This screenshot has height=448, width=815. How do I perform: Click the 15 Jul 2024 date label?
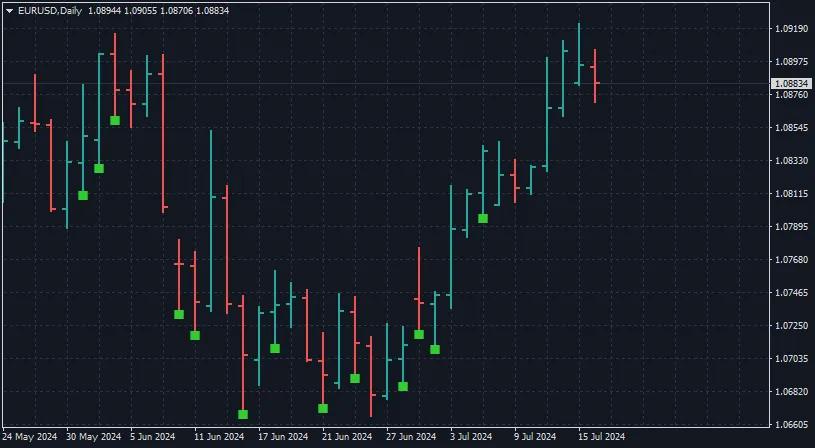(601, 437)
